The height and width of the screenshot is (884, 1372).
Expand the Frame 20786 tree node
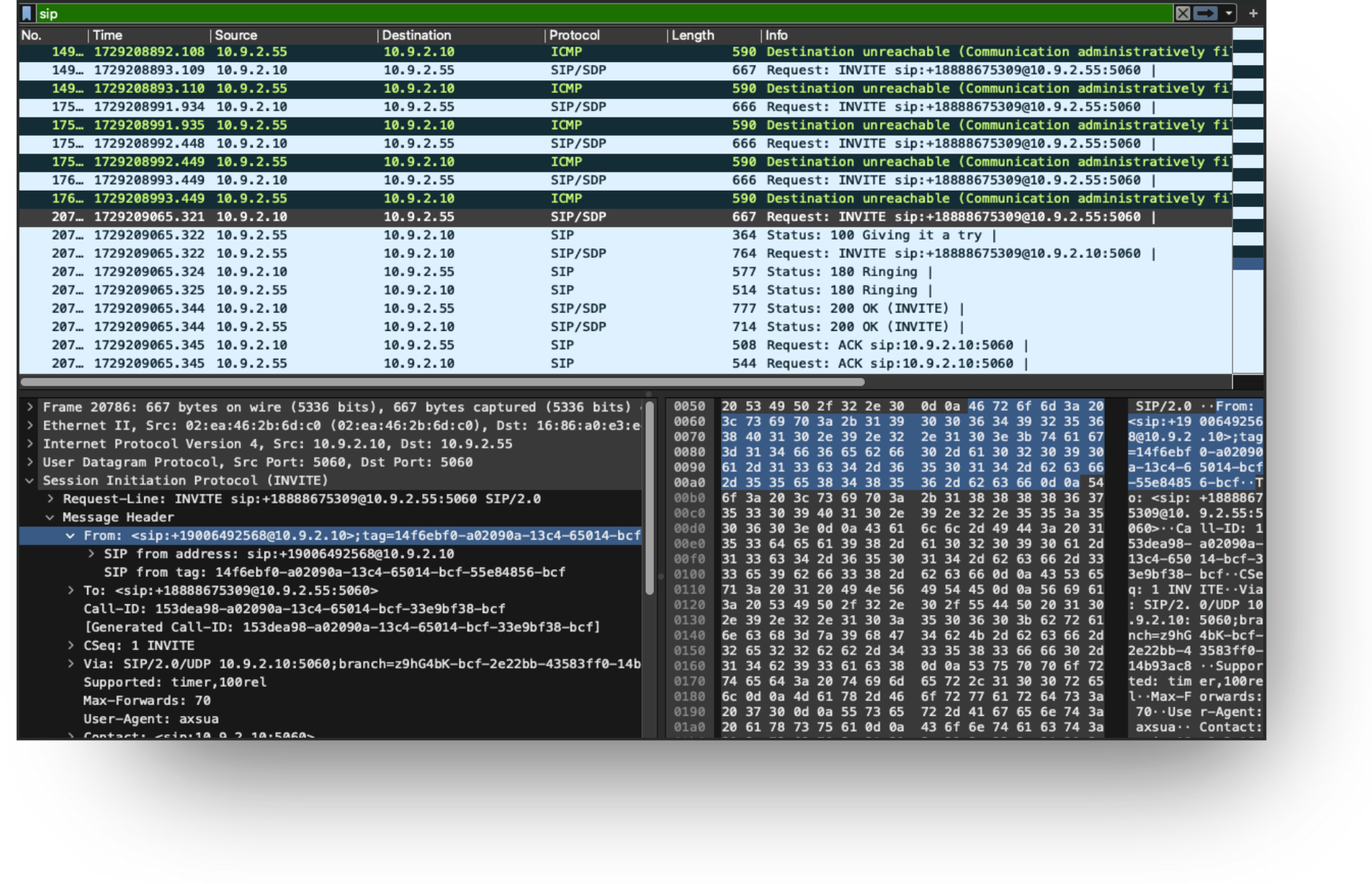(x=30, y=407)
